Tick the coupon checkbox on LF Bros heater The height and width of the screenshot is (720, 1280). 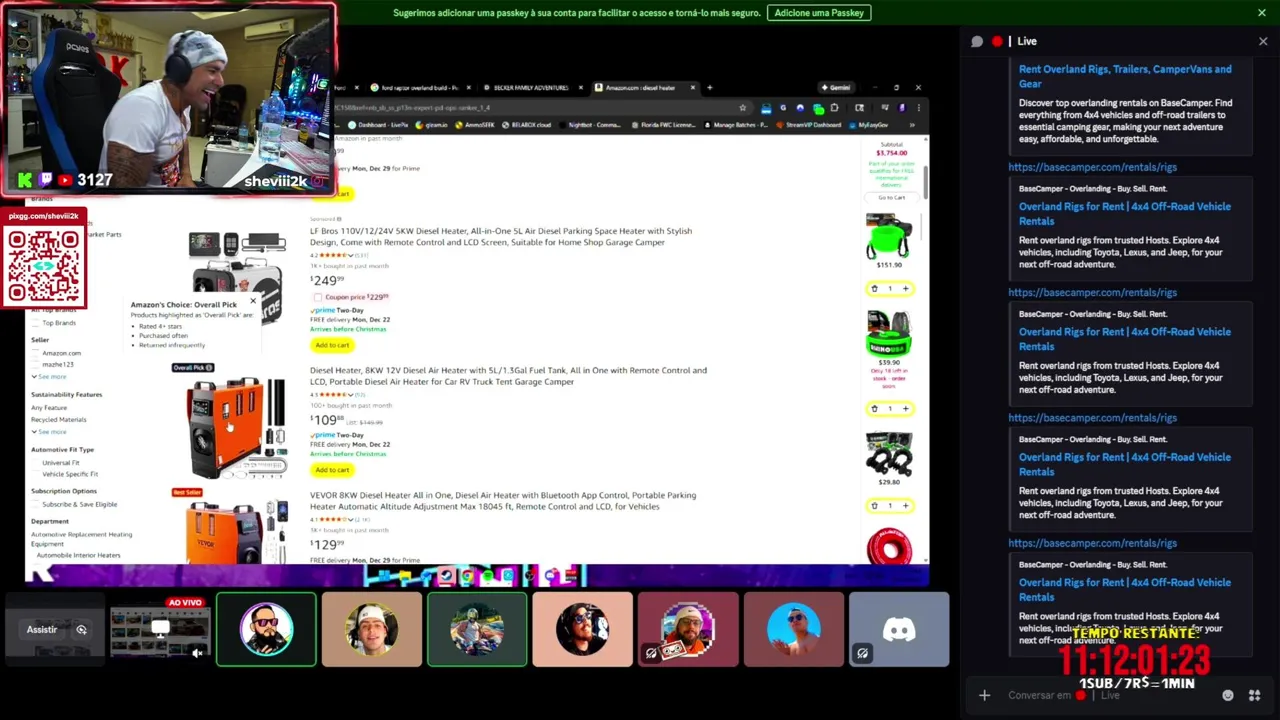pyautogui.click(x=318, y=298)
